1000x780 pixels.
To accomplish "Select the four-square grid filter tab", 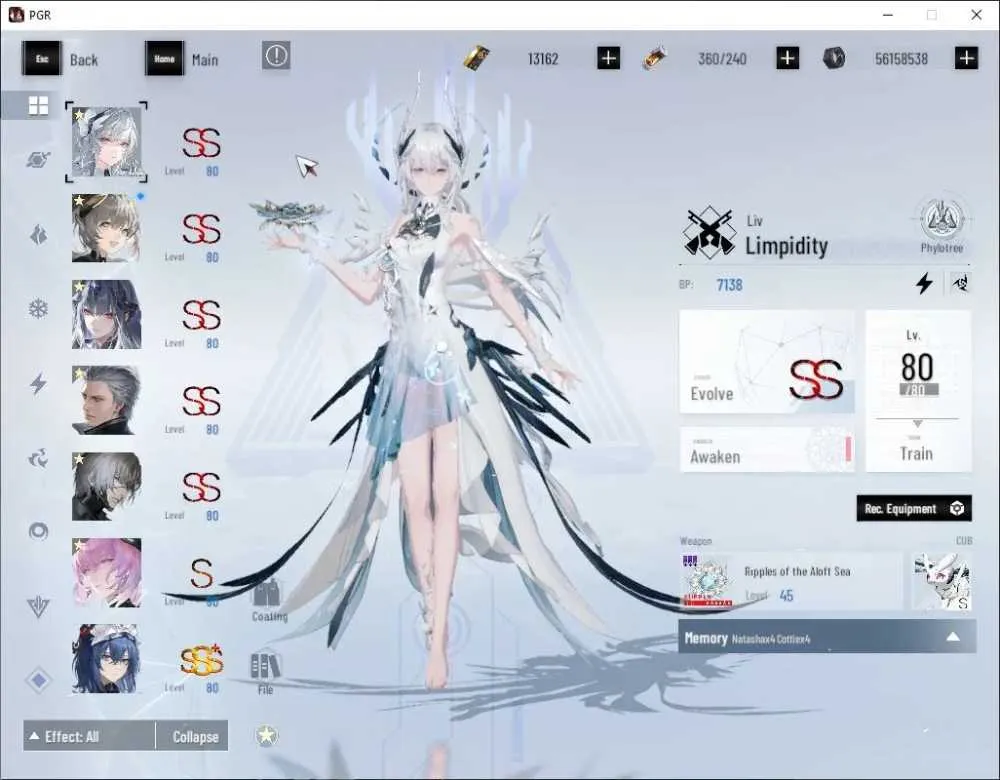I will point(38,105).
